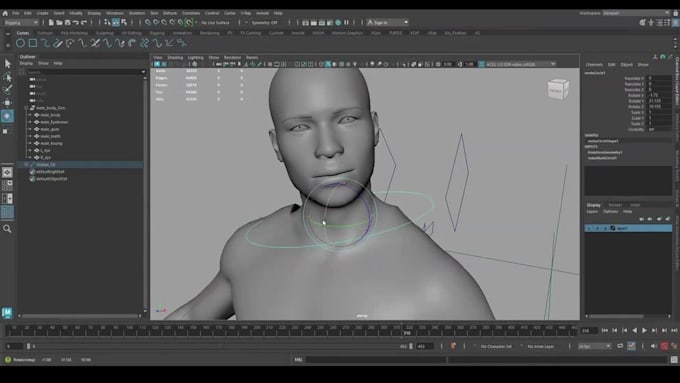
Task: Open the Channels menu in Channel Box
Action: click(594, 65)
